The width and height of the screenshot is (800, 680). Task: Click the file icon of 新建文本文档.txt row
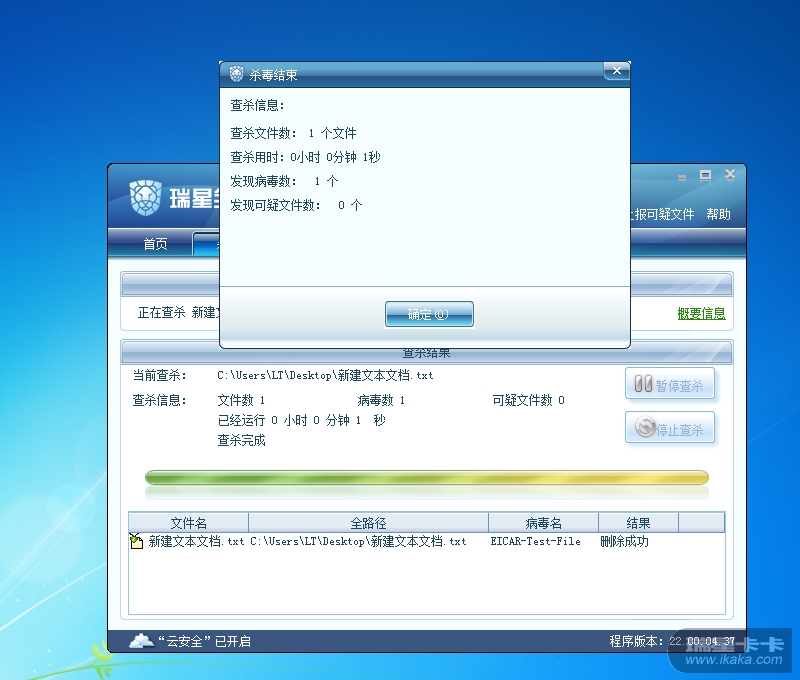(x=136, y=541)
